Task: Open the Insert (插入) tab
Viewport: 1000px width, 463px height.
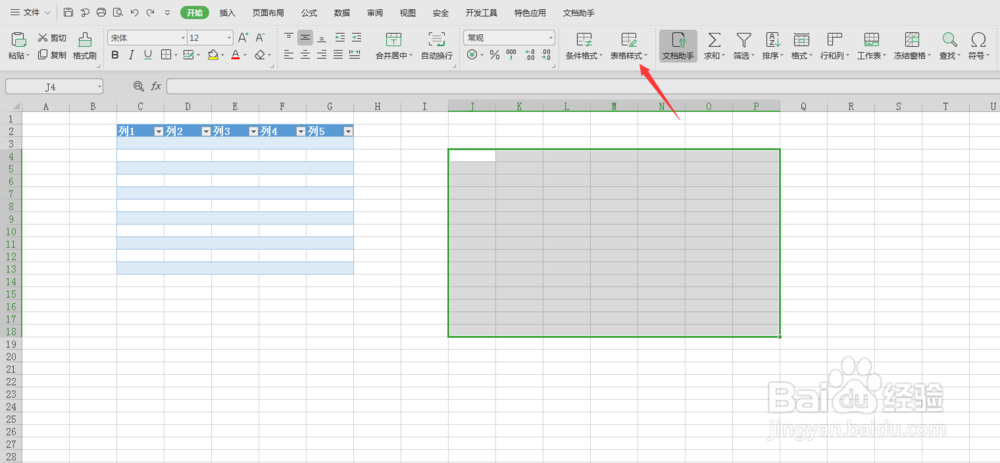Action: tap(227, 13)
